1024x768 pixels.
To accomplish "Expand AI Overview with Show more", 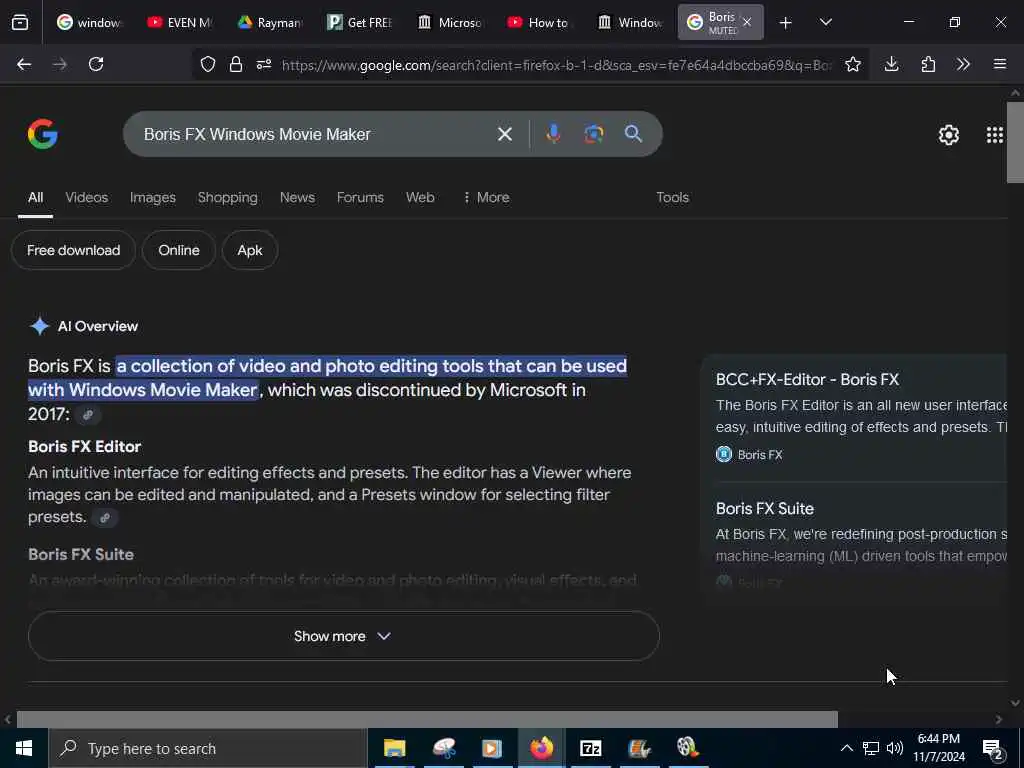I will click(344, 636).
